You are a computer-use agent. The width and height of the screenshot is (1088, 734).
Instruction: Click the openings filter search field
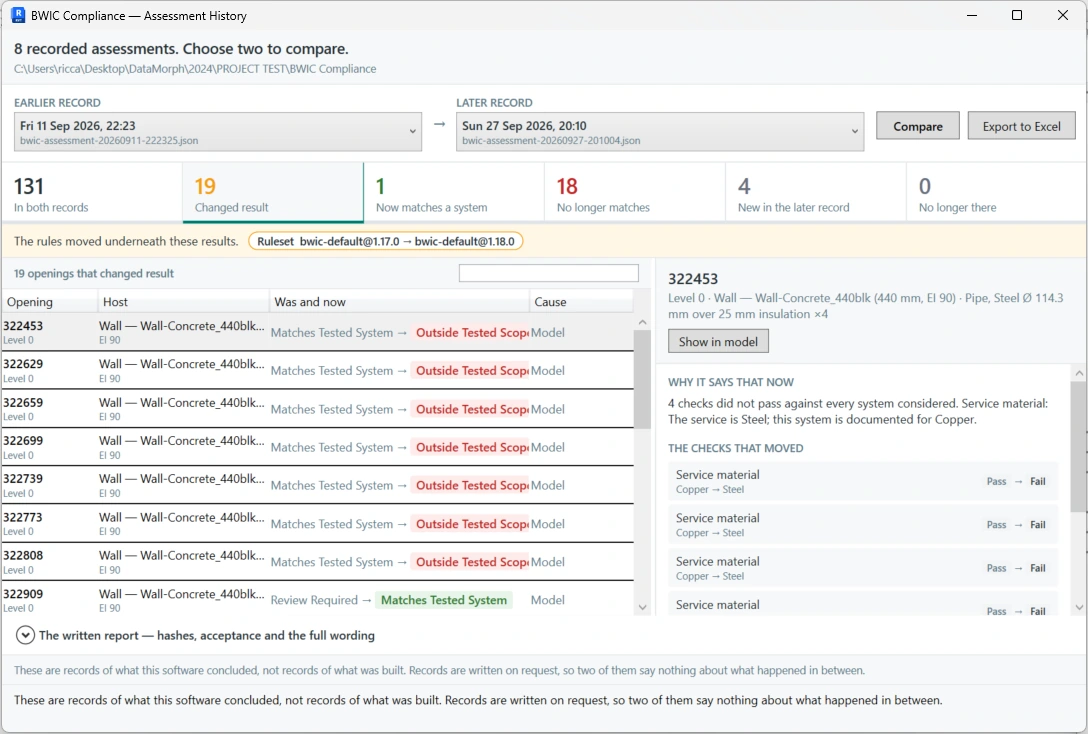coord(549,273)
